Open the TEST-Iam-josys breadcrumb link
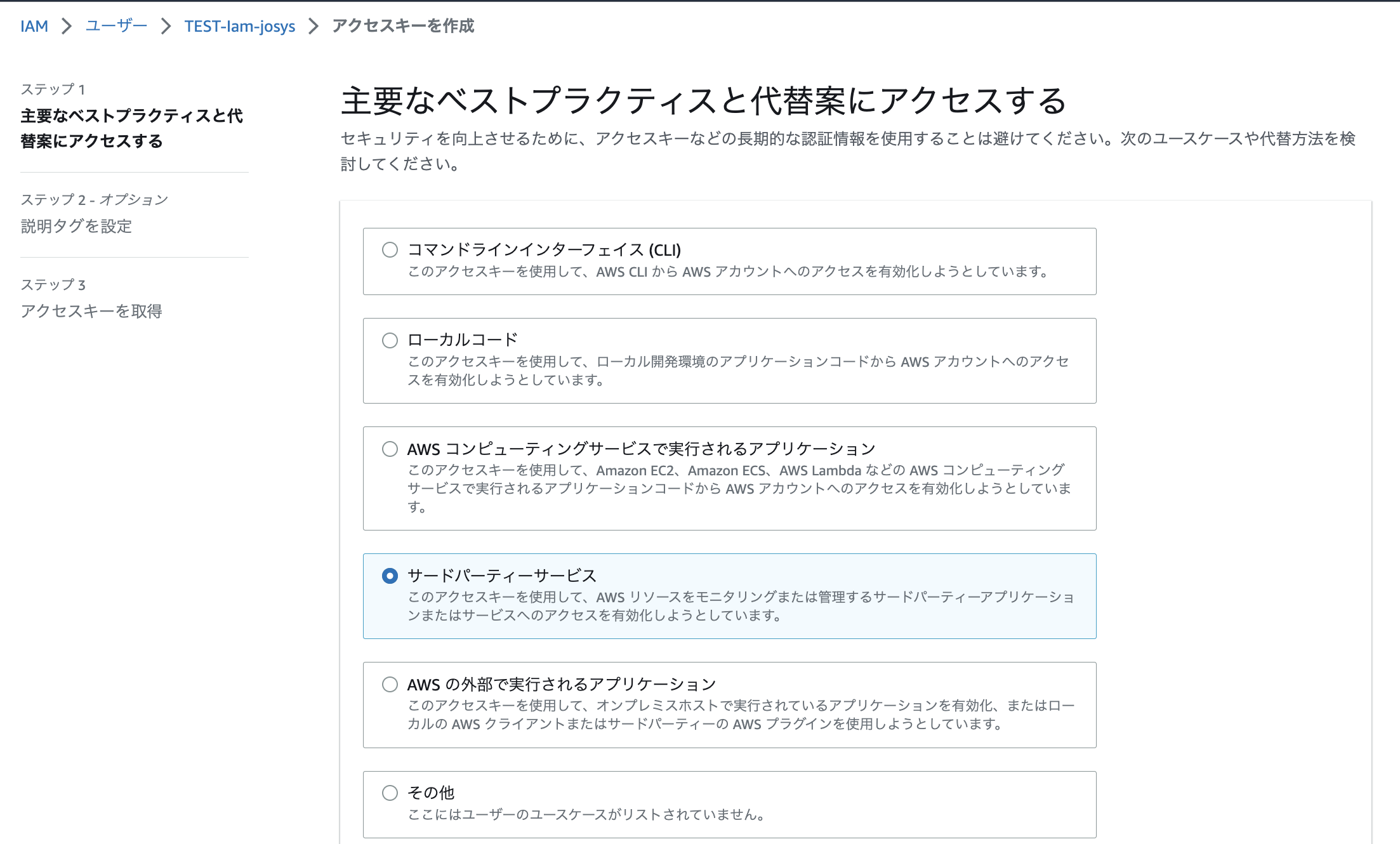 [239, 26]
